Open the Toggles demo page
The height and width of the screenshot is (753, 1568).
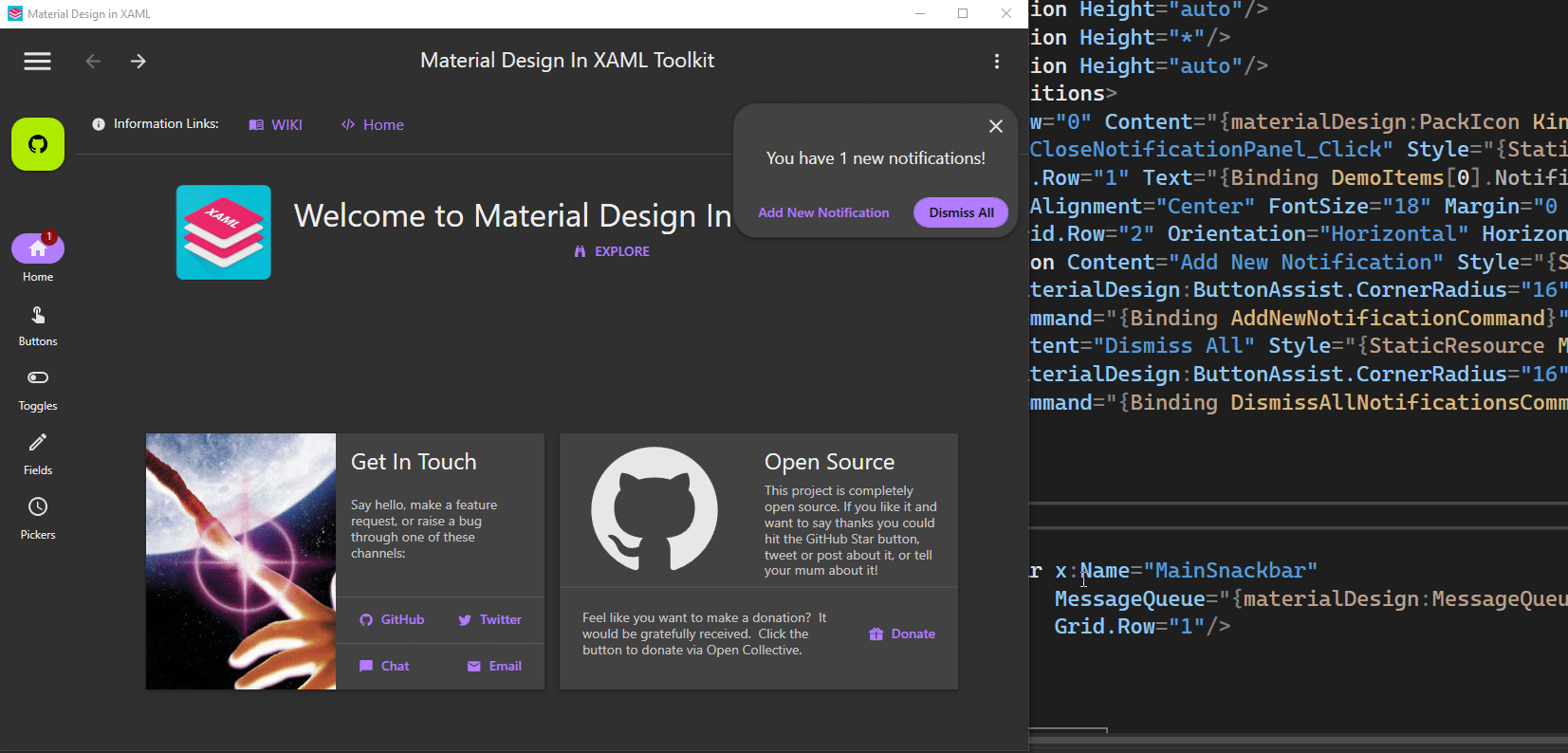38,390
